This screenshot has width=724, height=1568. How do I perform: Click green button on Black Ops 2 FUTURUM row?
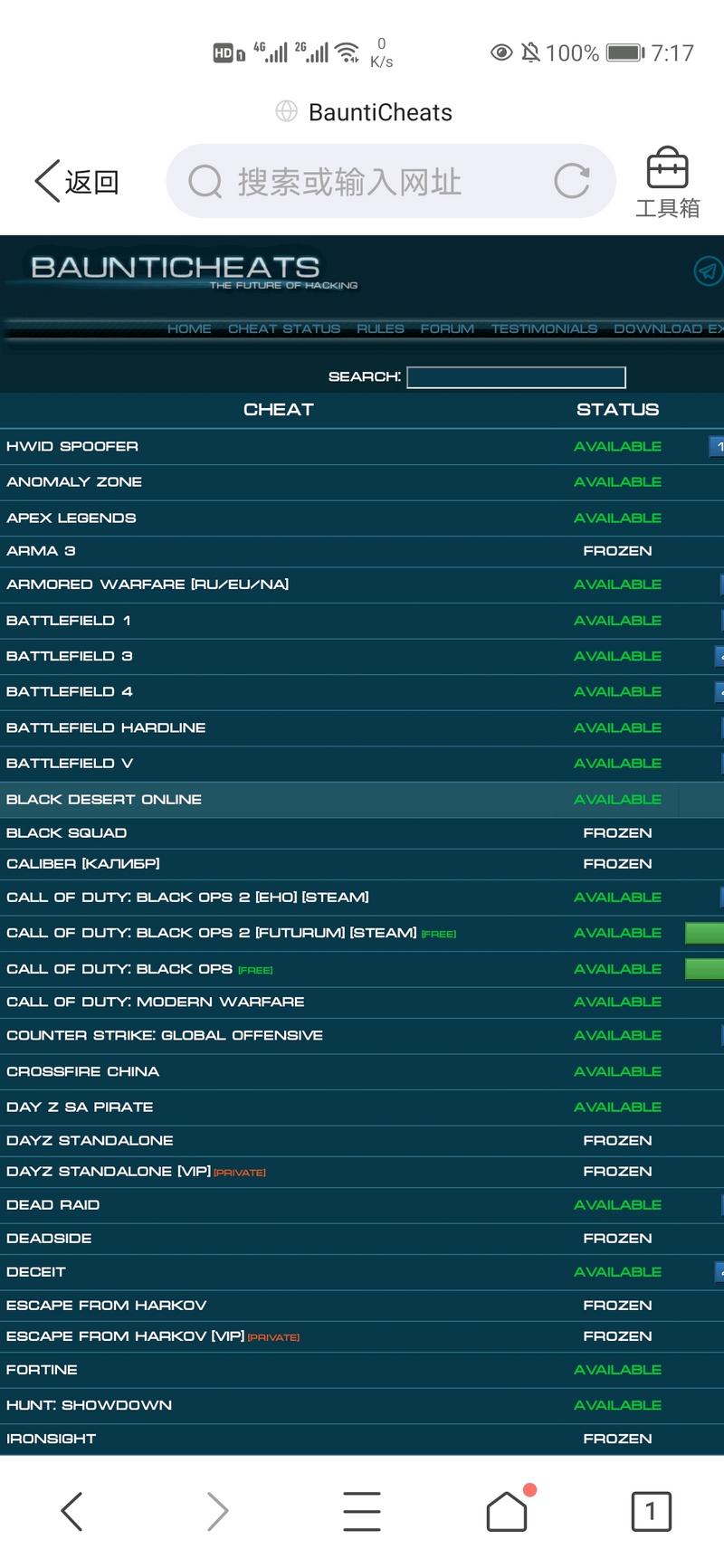point(704,933)
